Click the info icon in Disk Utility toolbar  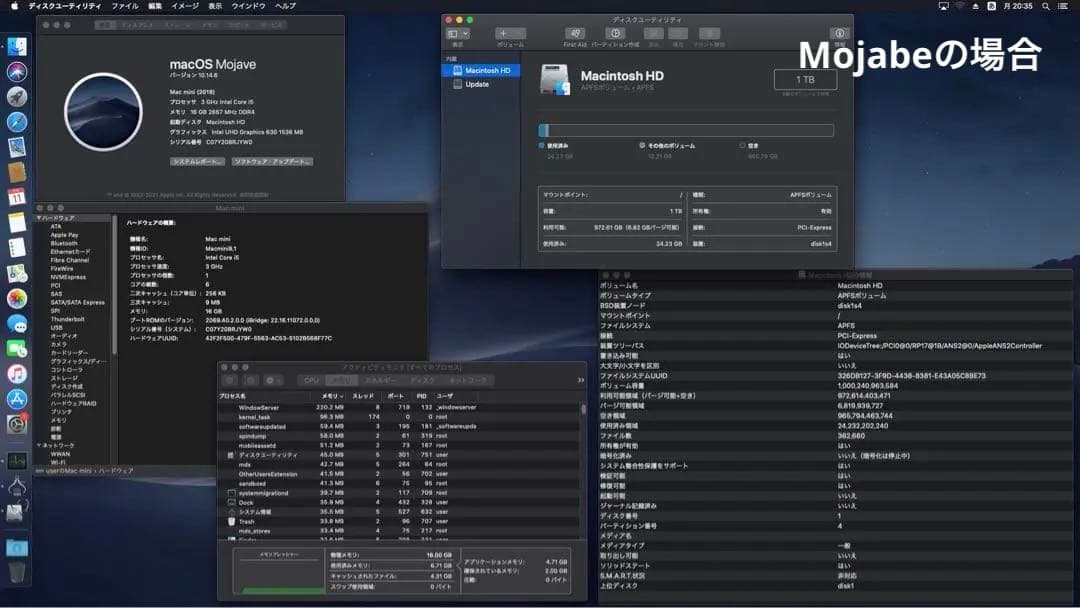pos(838,32)
